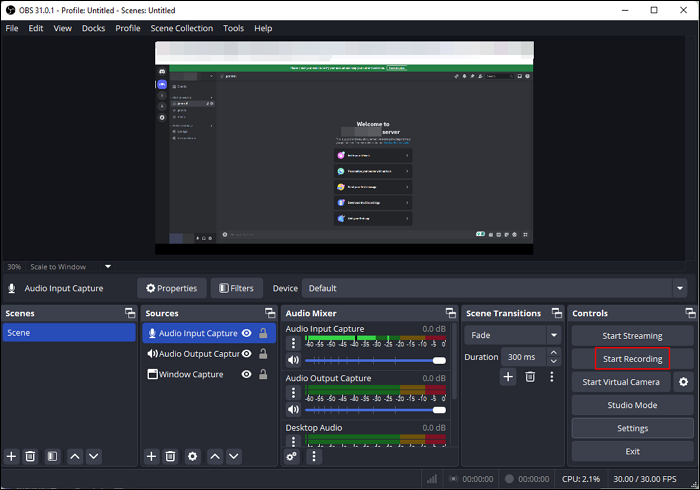700x490 pixels.
Task: Expand the Fade transition dropdown
Action: click(553, 336)
